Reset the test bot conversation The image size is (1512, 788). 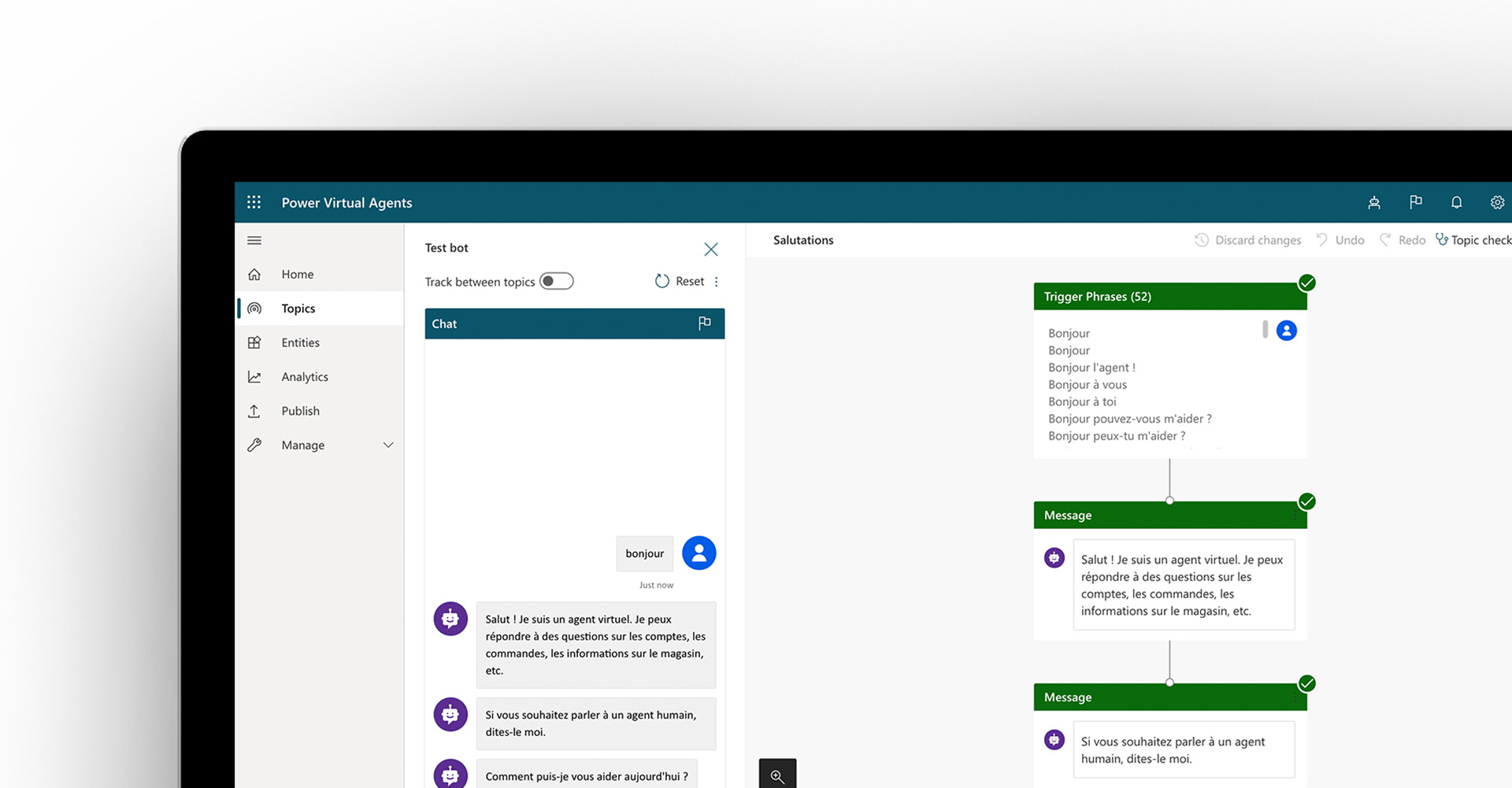[x=680, y=282]
